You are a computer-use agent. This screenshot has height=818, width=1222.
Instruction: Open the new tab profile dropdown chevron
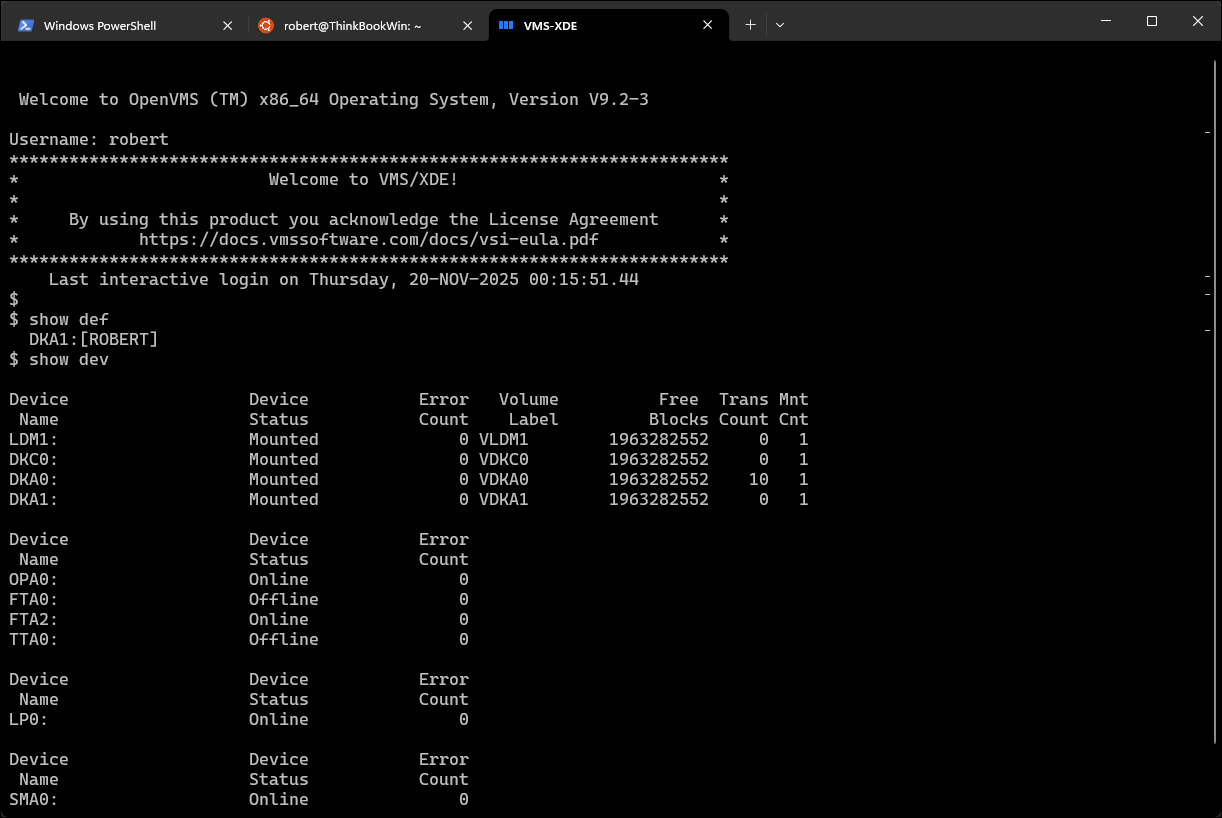tap(780, 25)
